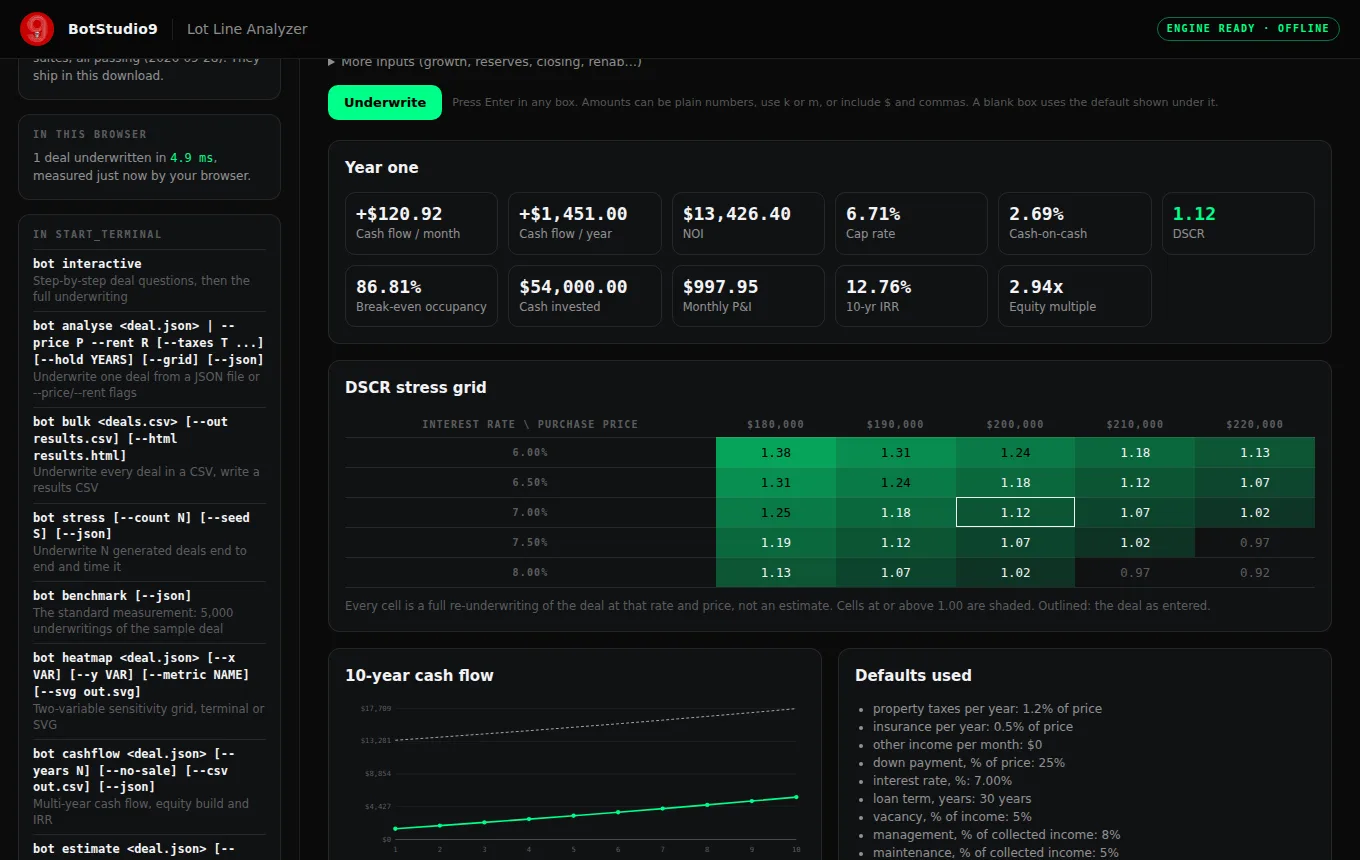Click the $220,000 purchase price column header
The height and width of the screenshot is (860, 1360).
pyautogui.click(x=1255, y=424)
